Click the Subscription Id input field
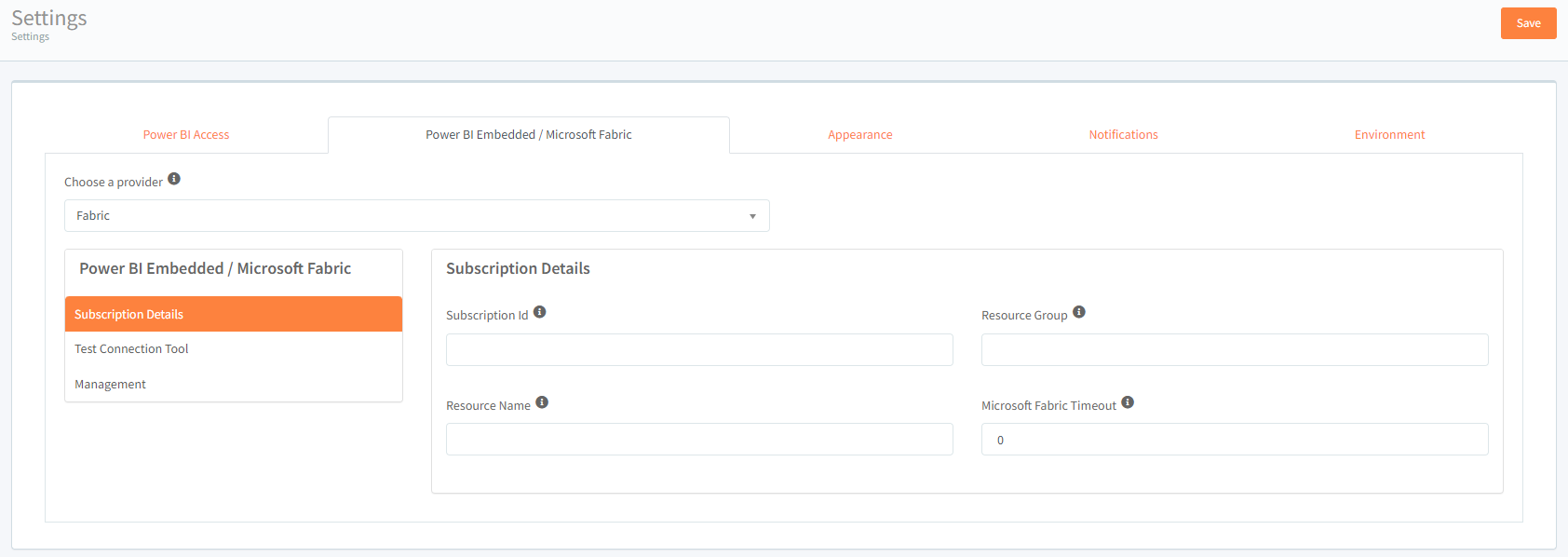 click(x=699, y=349)
